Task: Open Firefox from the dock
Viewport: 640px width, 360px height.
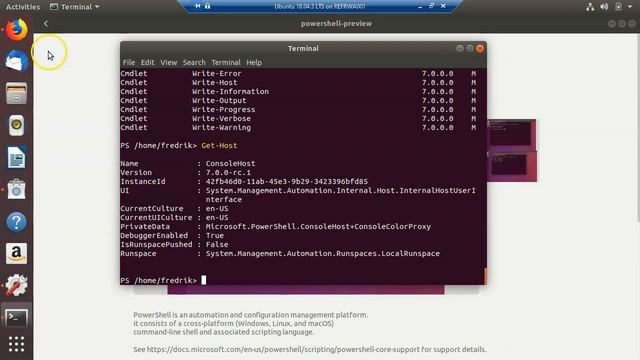Action: (16, 29)
